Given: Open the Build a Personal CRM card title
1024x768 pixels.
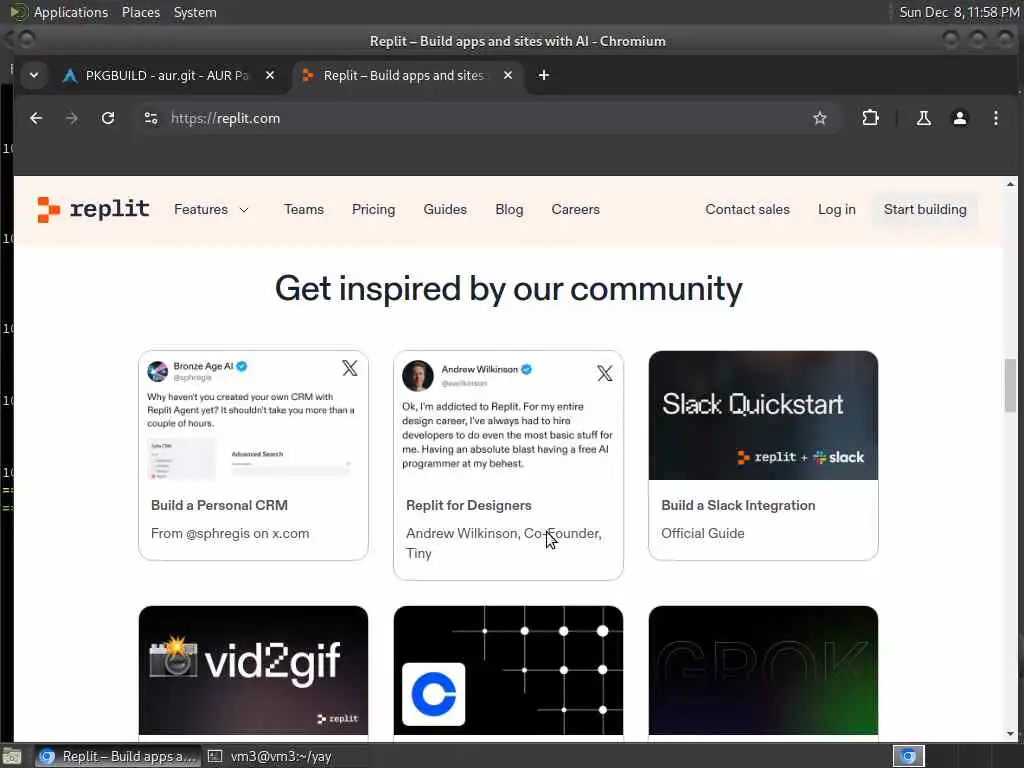Looking at the screenshot, I should tap(219, 505).
